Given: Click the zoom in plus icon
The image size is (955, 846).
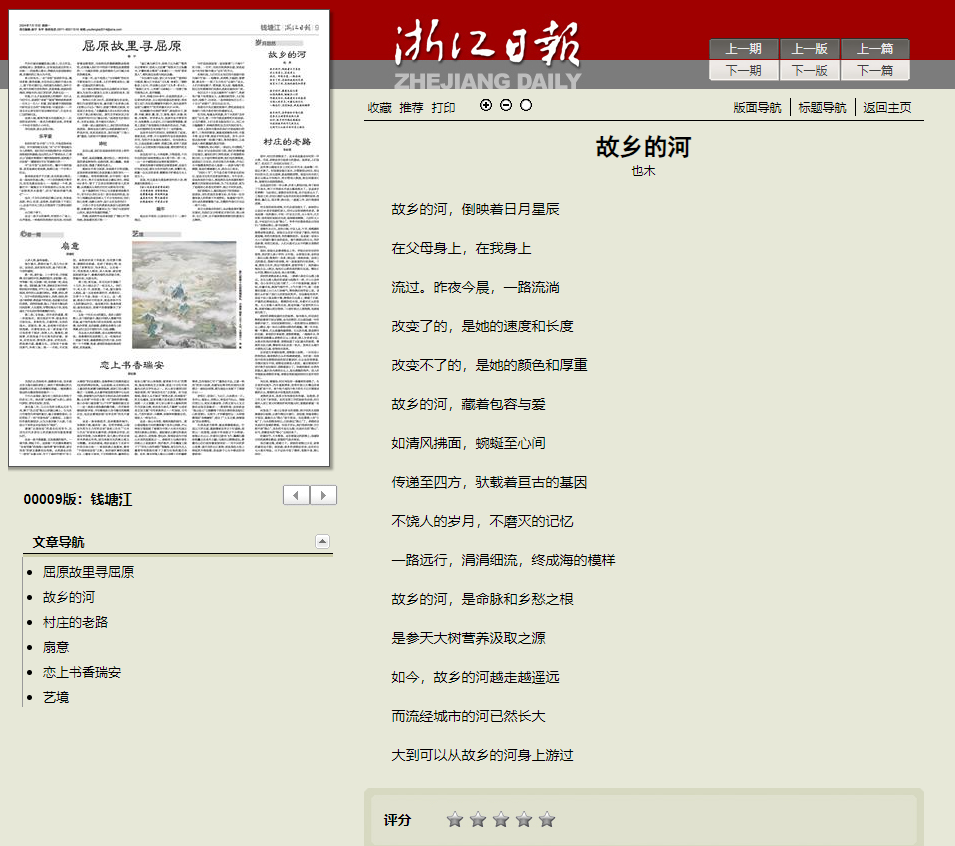Looking at the screenshot, I should (x=485, y=105).
